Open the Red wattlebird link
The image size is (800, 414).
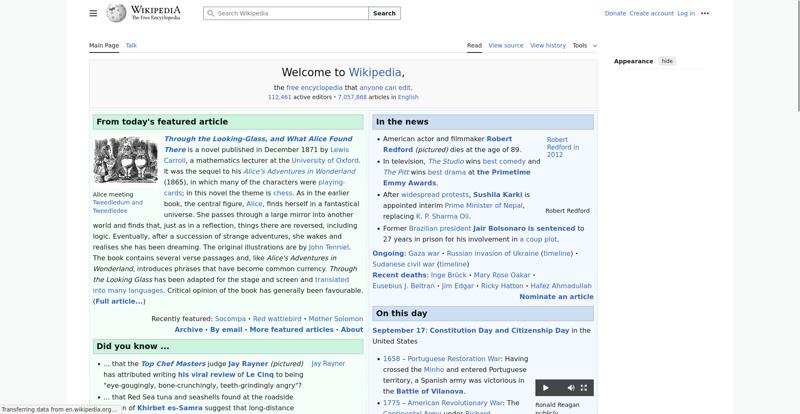(277, 319)
